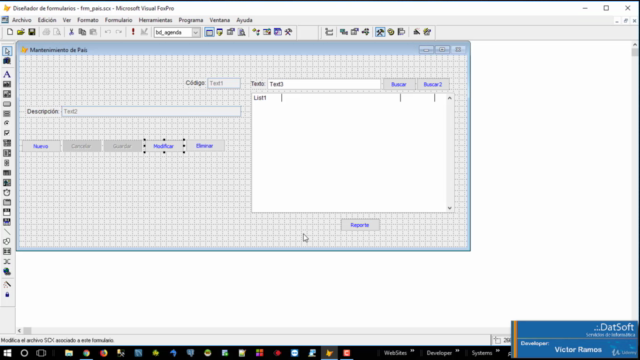
Task: Click the Save diskette icon
Action: (32, 32)
